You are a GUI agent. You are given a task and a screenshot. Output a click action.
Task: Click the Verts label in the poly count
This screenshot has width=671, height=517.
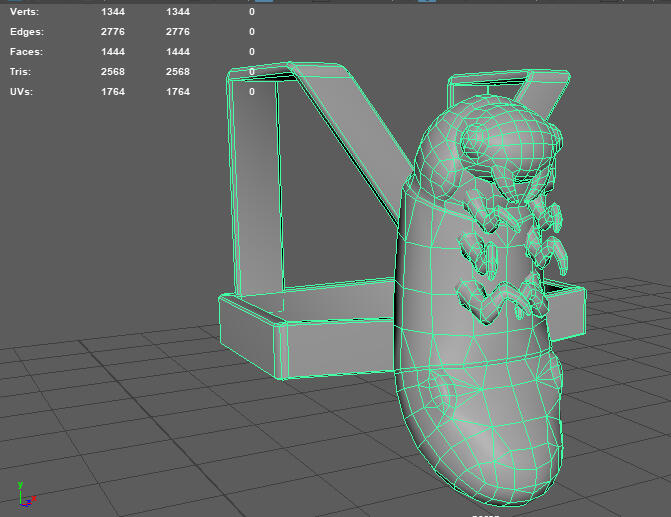tap(24, 12)
